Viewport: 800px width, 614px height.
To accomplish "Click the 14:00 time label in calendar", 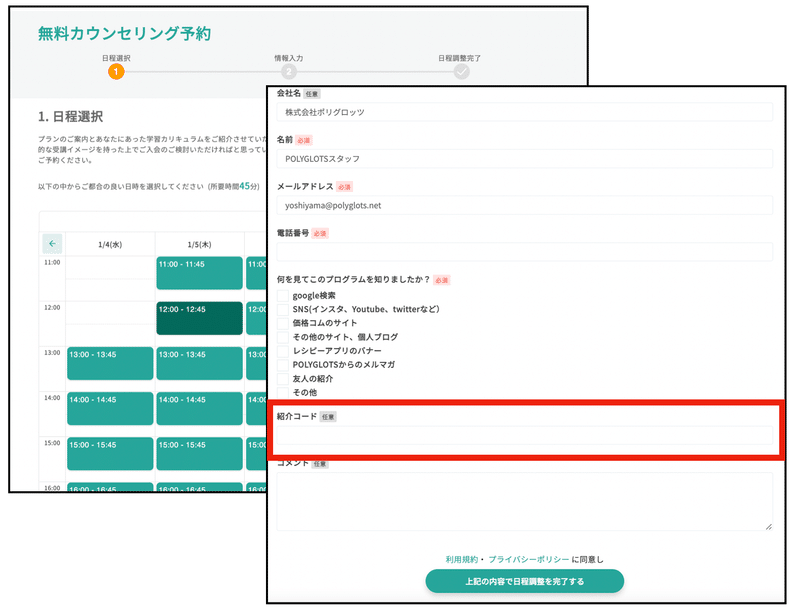I will click(52, 398).
